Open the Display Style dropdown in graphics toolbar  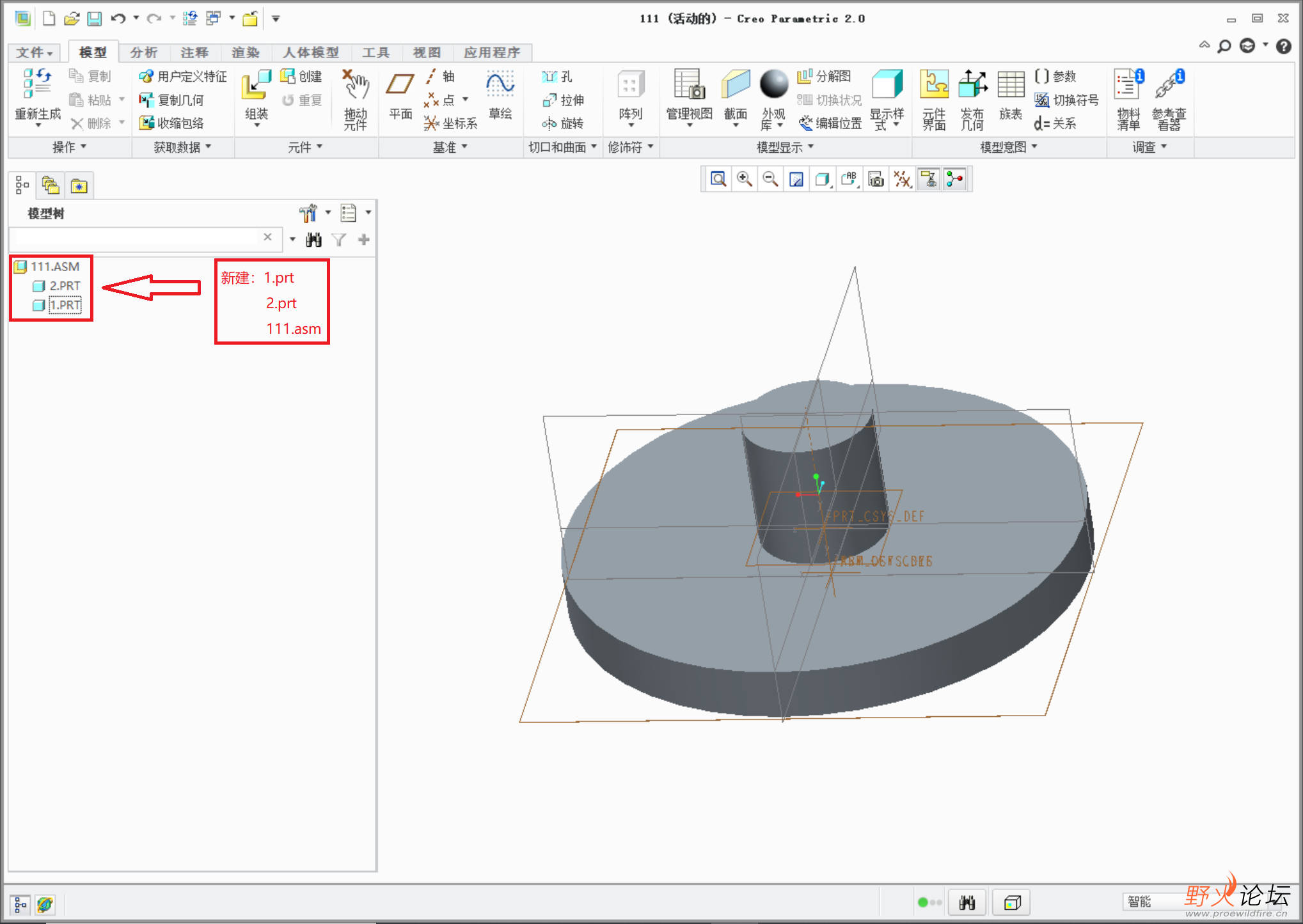click(x=823, y=180)
